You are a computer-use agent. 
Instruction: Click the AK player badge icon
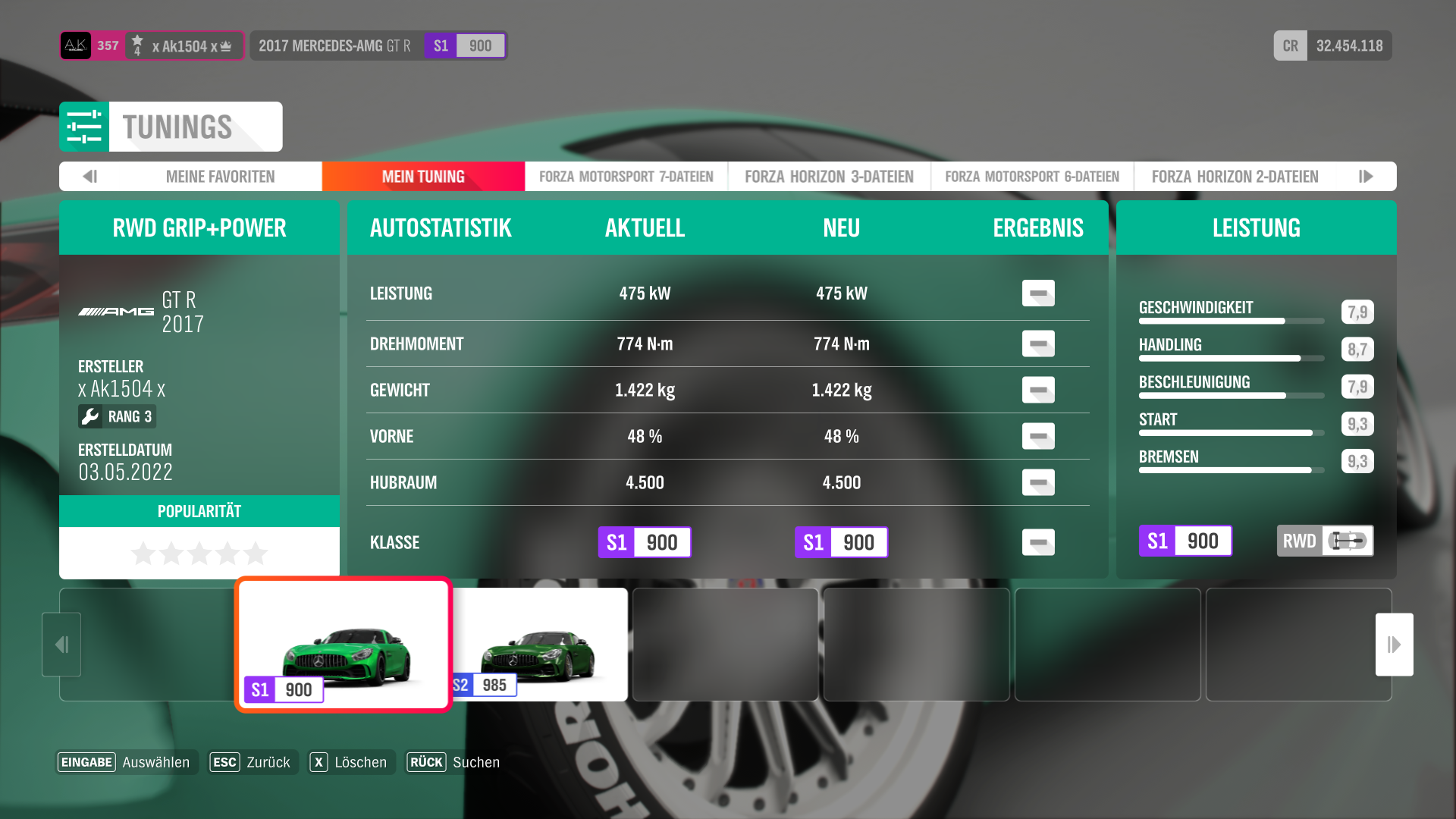tap(76, 45)
